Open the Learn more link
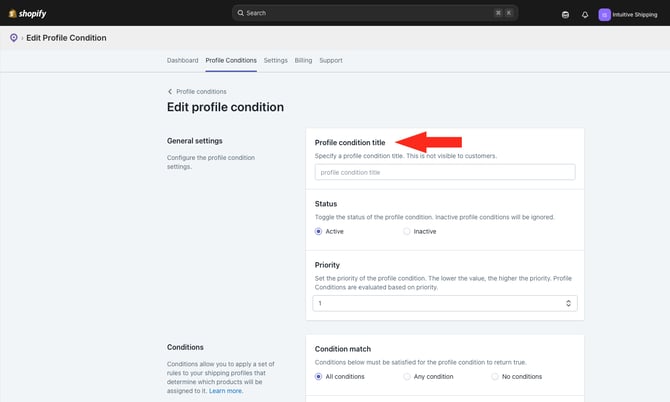Viewport: 670px width, 402px height. point(226,391)
